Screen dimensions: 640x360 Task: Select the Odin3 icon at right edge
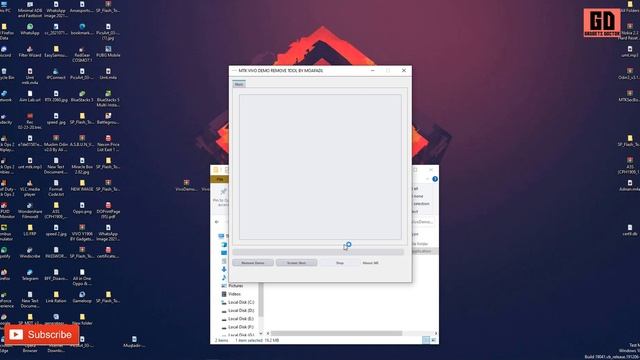tap(629, 74)
